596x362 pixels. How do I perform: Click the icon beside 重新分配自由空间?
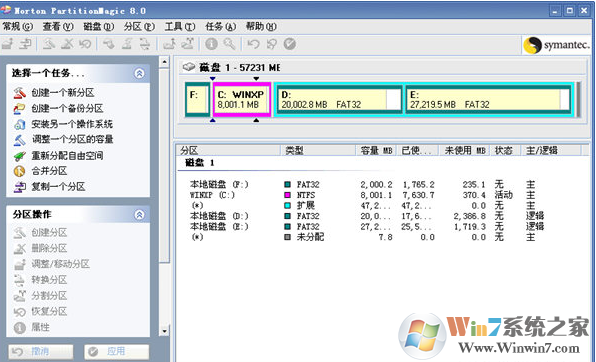(19, 156)
